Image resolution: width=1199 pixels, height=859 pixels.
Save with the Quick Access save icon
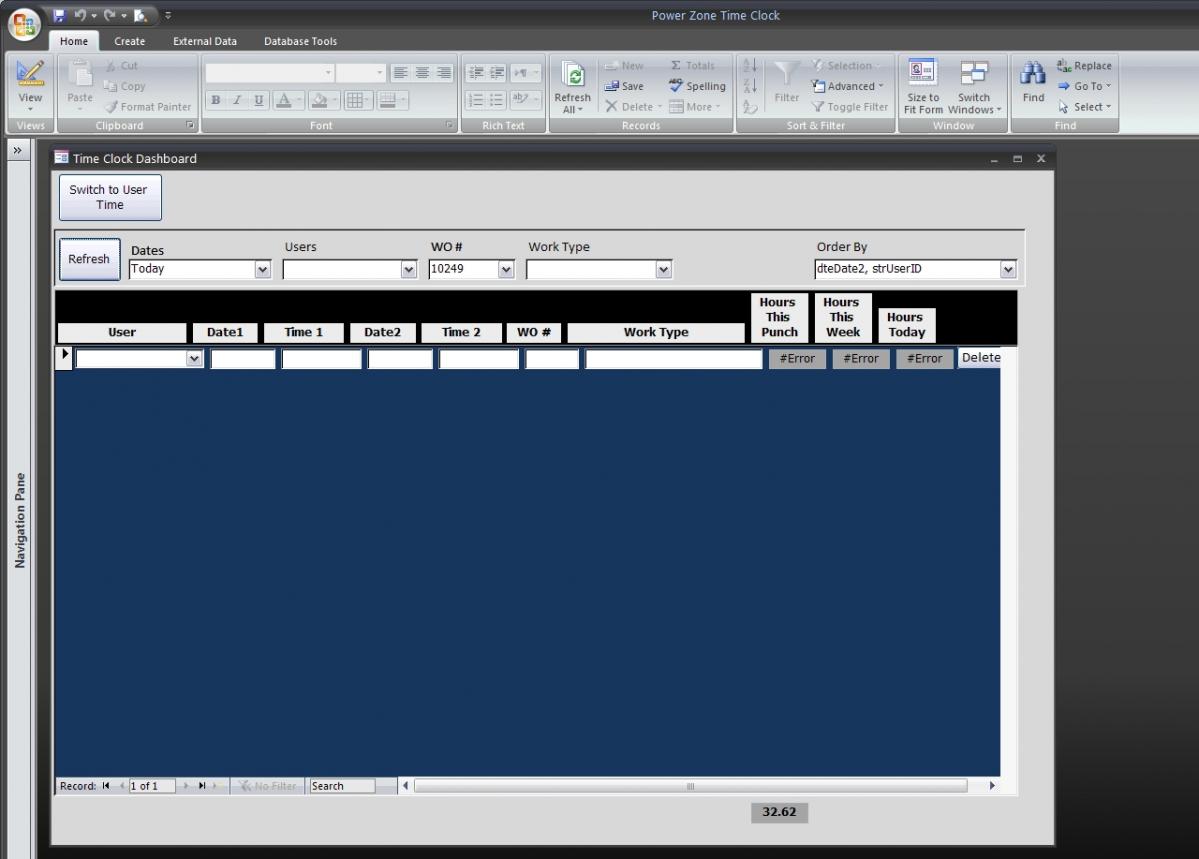[x=60, y=15]
